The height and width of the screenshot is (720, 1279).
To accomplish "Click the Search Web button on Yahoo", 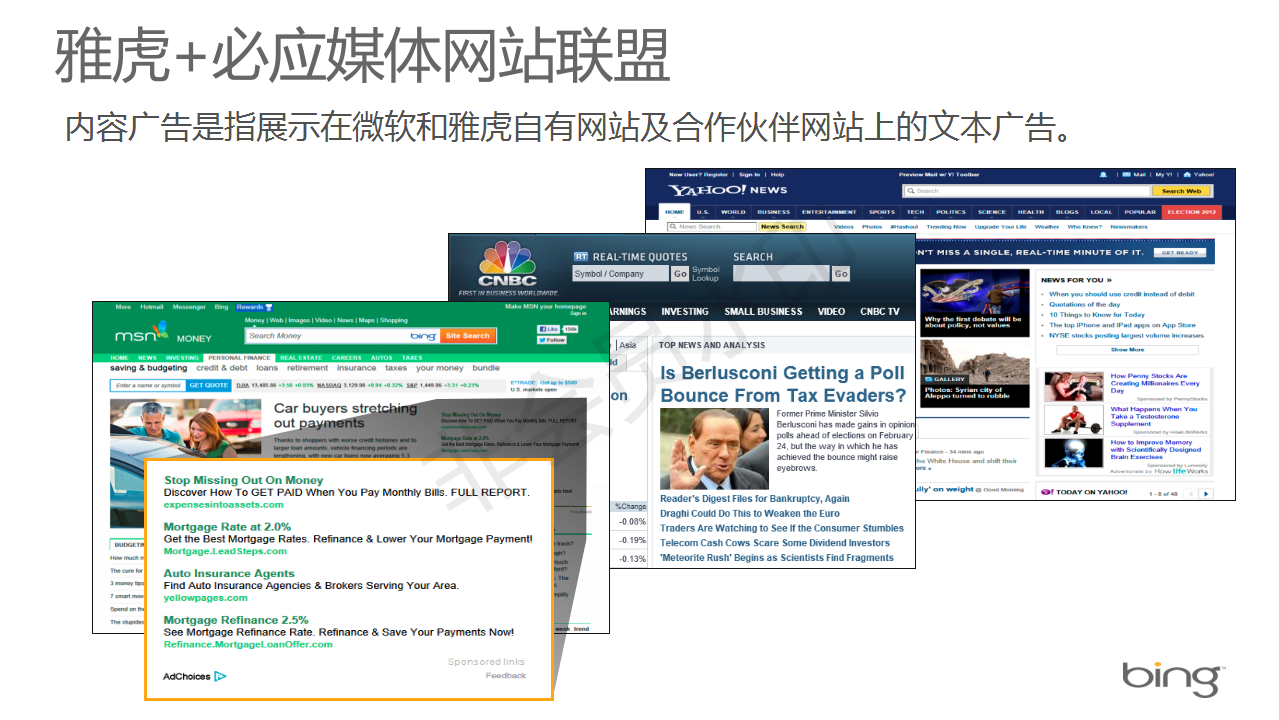I will coord(1181,191).
